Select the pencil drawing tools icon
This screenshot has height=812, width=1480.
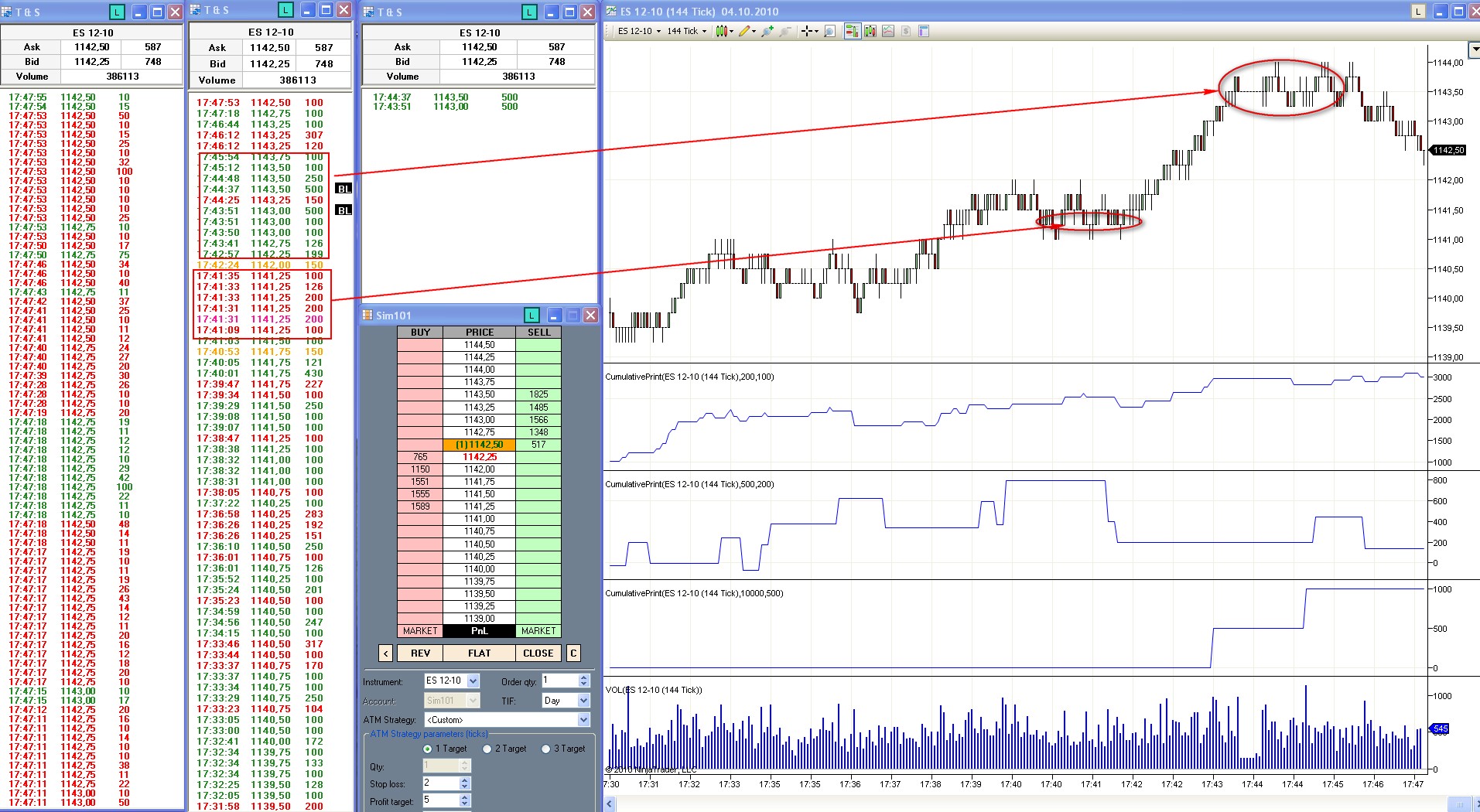point(743,32)
